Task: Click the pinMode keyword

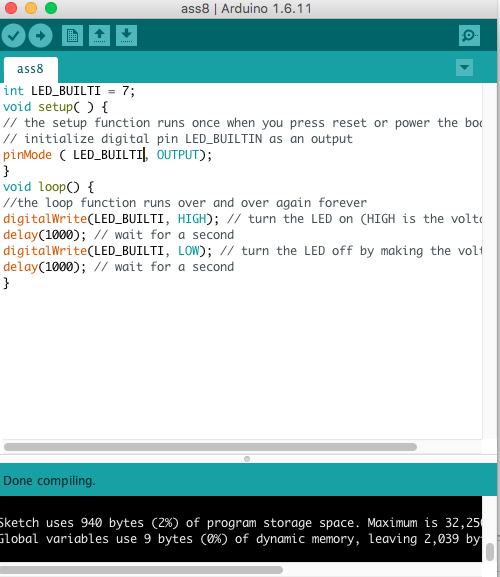Action: tap(28, 155)
